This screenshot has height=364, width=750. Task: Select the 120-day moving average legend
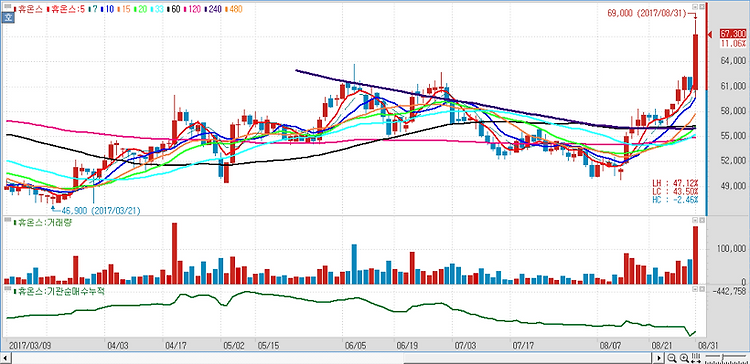[x=193, y=9]
